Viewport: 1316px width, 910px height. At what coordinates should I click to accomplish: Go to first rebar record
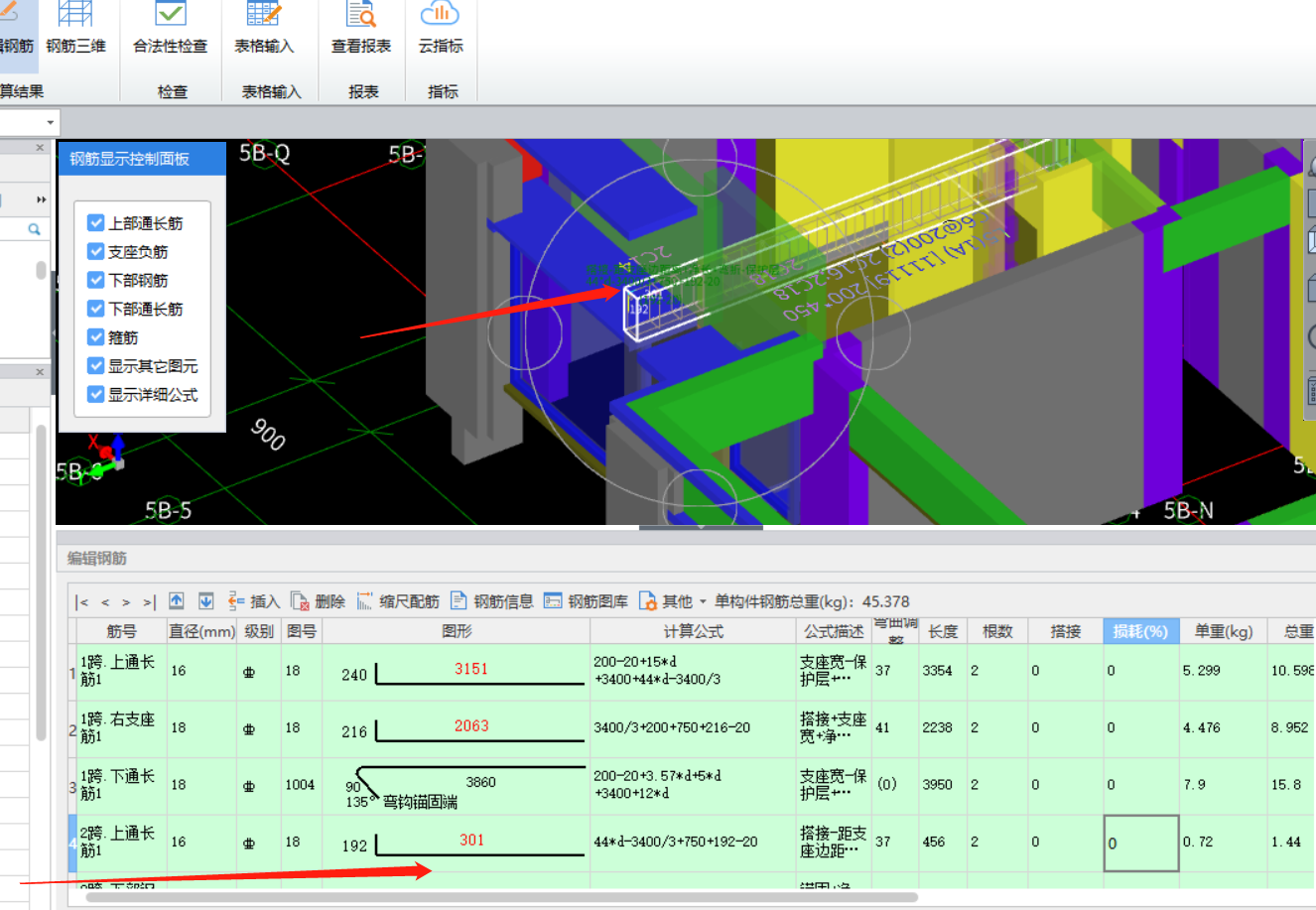pyautogui.click(x=82, y=601)
